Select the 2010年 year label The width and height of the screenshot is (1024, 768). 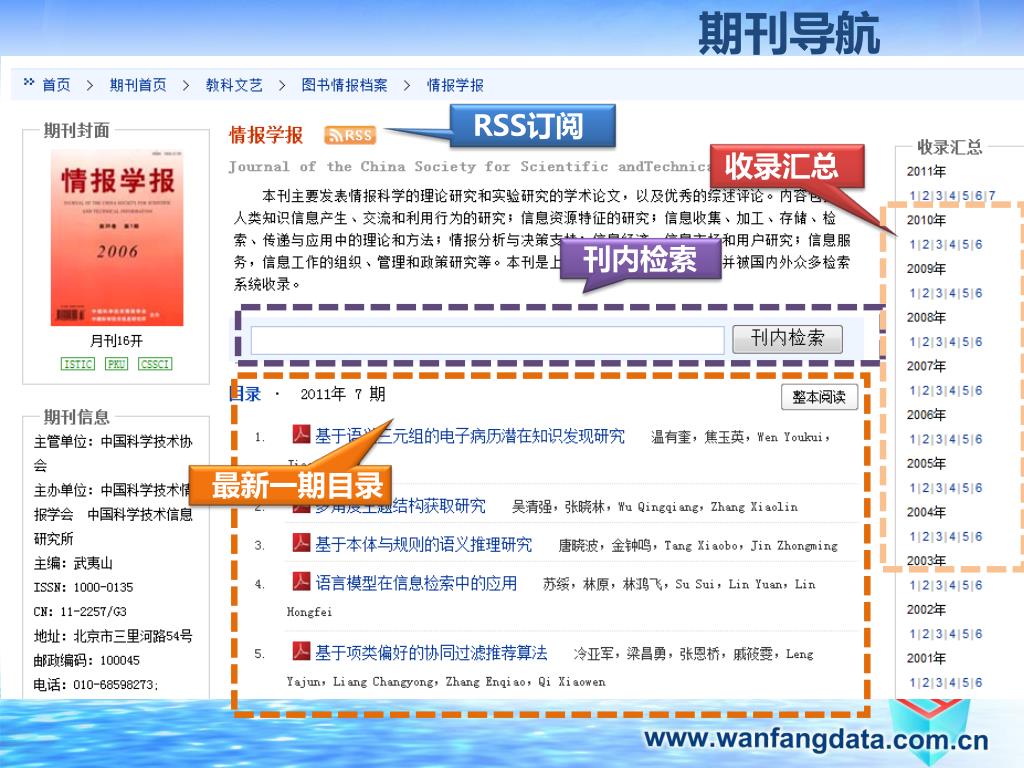point(926,220)
